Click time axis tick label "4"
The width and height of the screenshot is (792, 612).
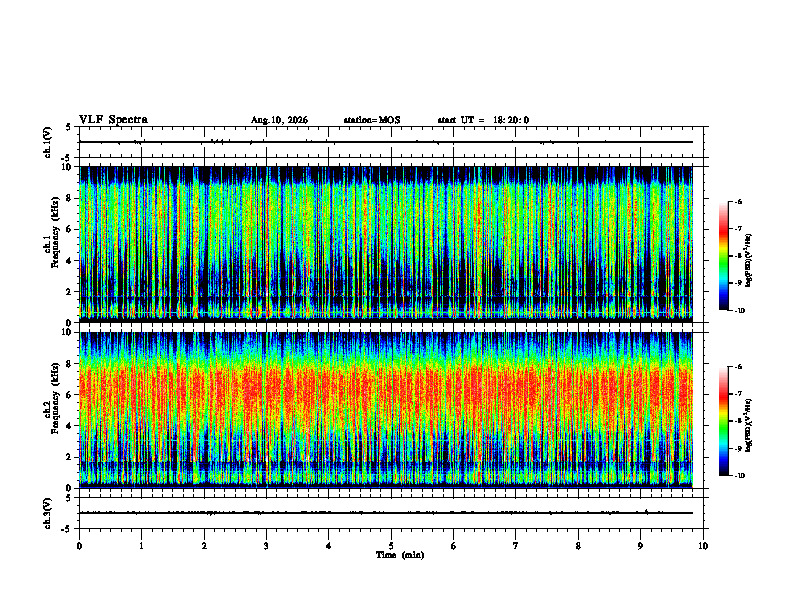tap(329, 546)
